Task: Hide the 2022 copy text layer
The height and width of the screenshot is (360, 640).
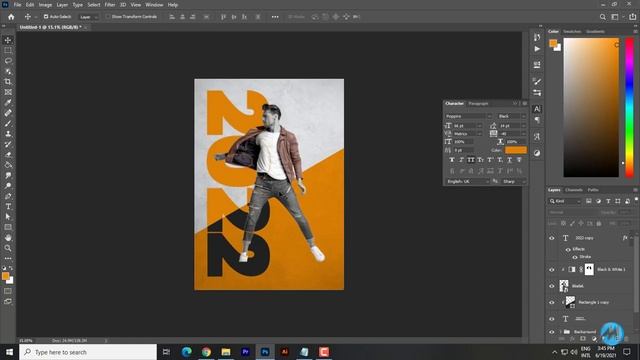Action: 552,238
